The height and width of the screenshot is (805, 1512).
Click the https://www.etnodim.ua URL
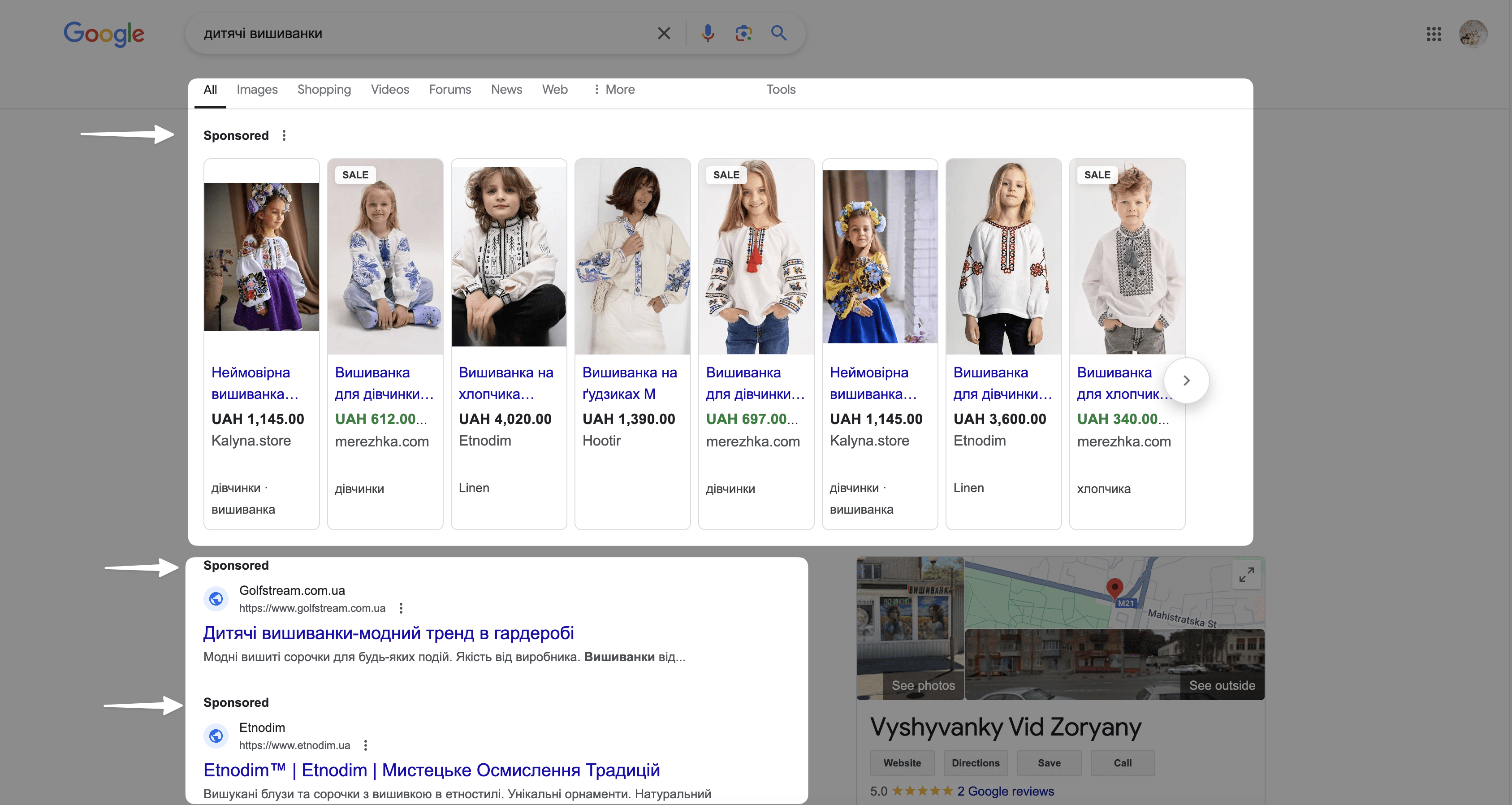(295, 745)
